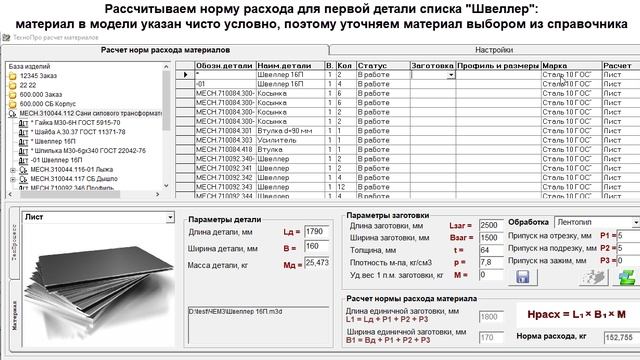640x360 pixels.
Task: Click the sheet metal material thumbnail image
Action: [x=98, y=285]
